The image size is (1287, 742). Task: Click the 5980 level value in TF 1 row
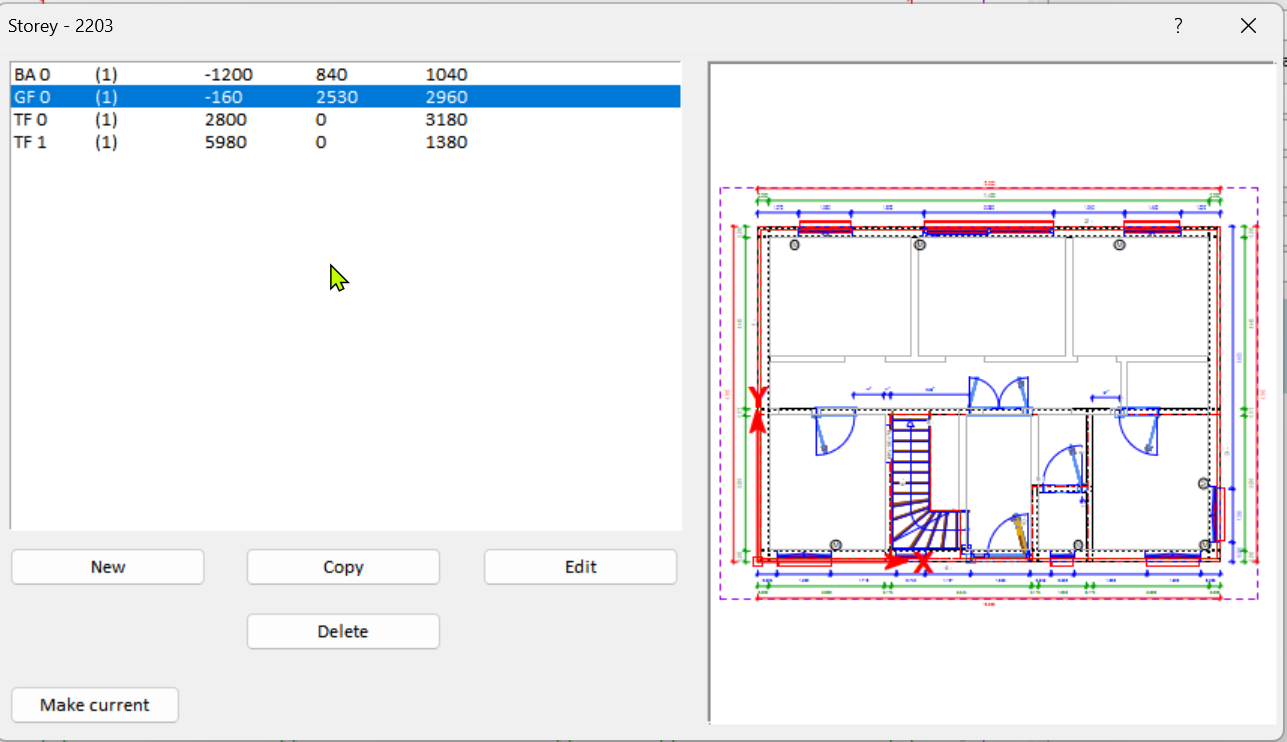click(224, 142)
